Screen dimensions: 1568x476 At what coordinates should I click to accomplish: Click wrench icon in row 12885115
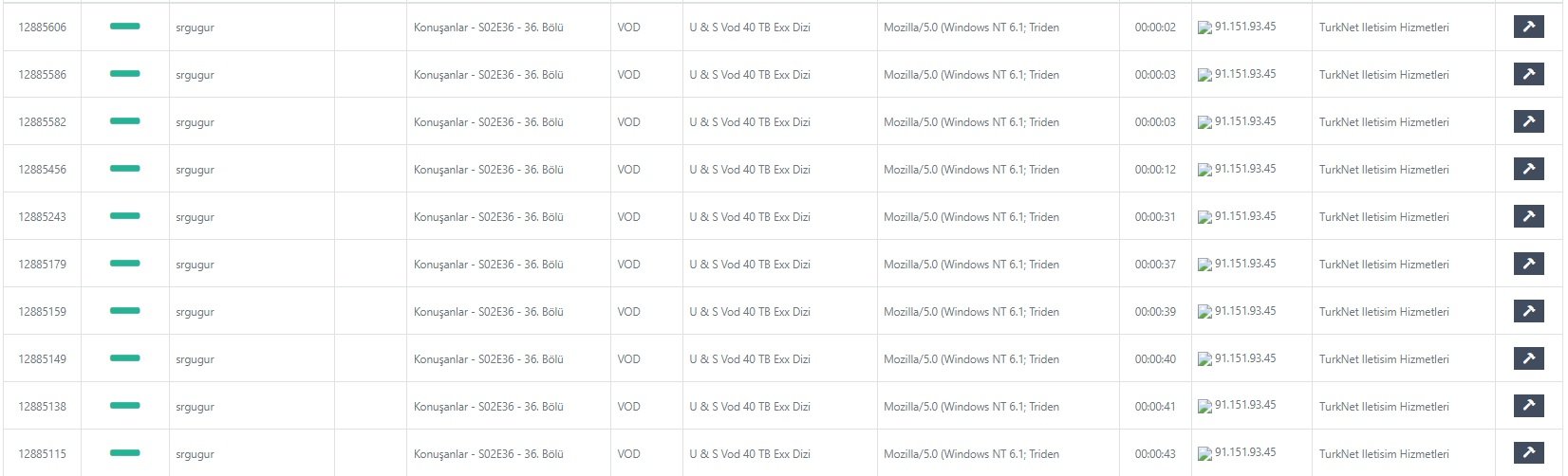click(x=1528, y=453)
